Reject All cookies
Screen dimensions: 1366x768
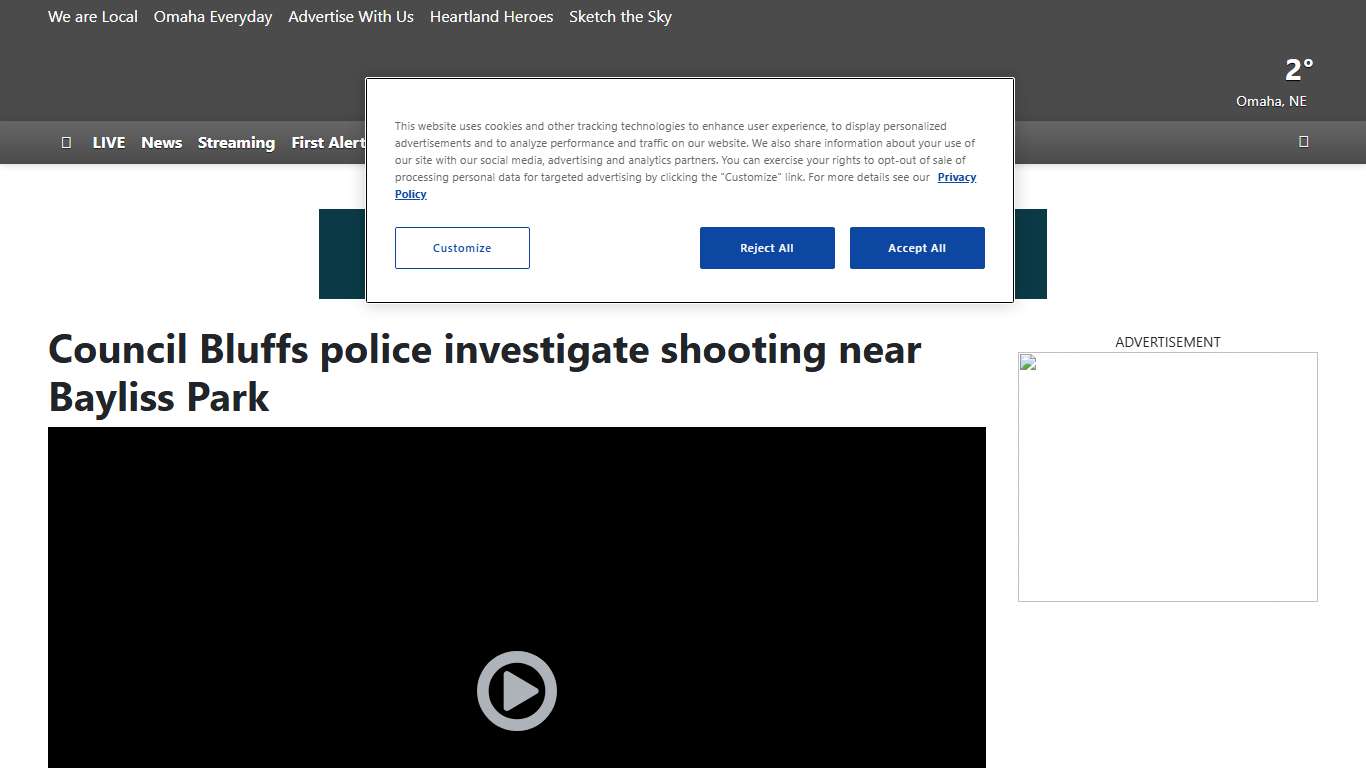point(766,248)
